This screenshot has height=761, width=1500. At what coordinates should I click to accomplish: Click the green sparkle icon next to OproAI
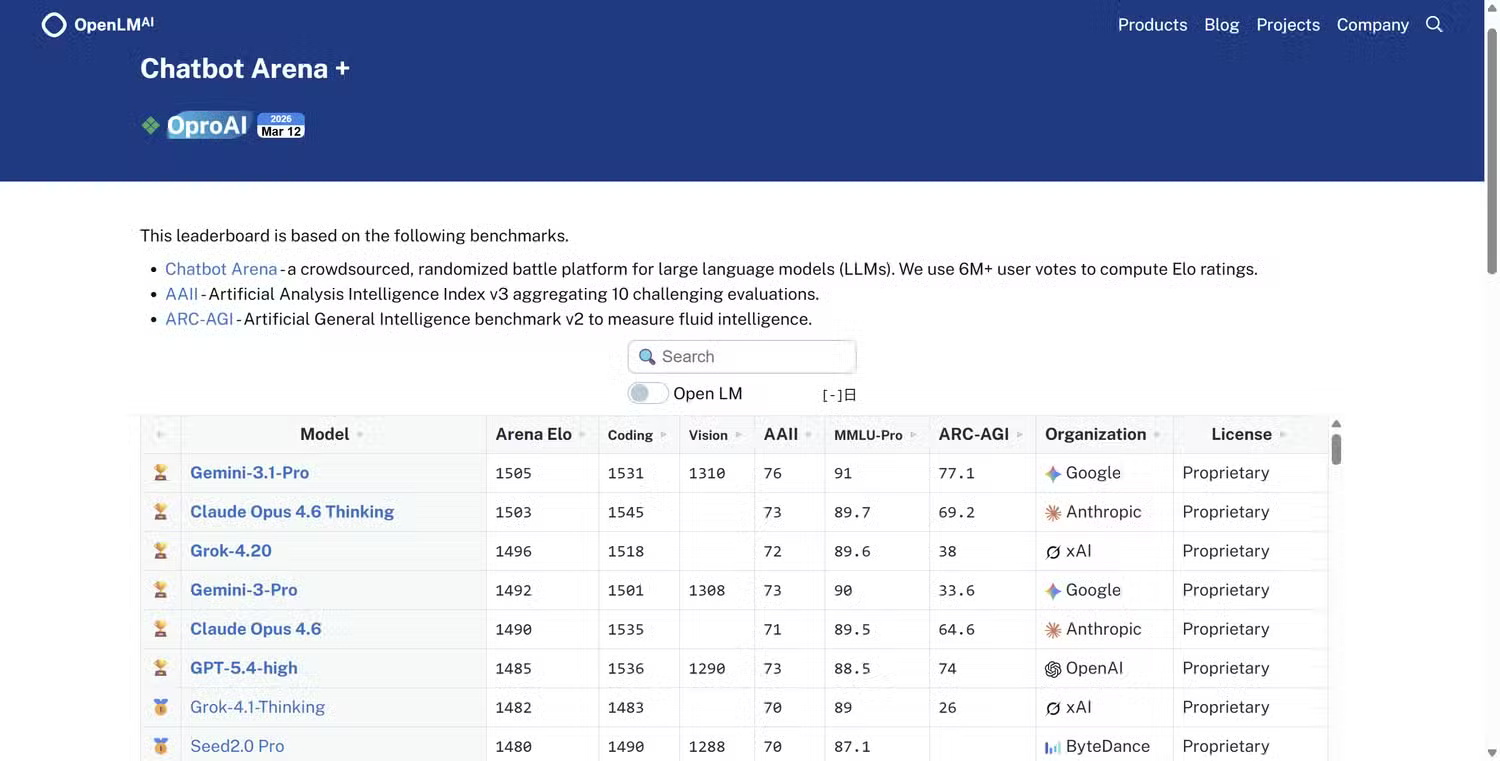tap(150, 125)
